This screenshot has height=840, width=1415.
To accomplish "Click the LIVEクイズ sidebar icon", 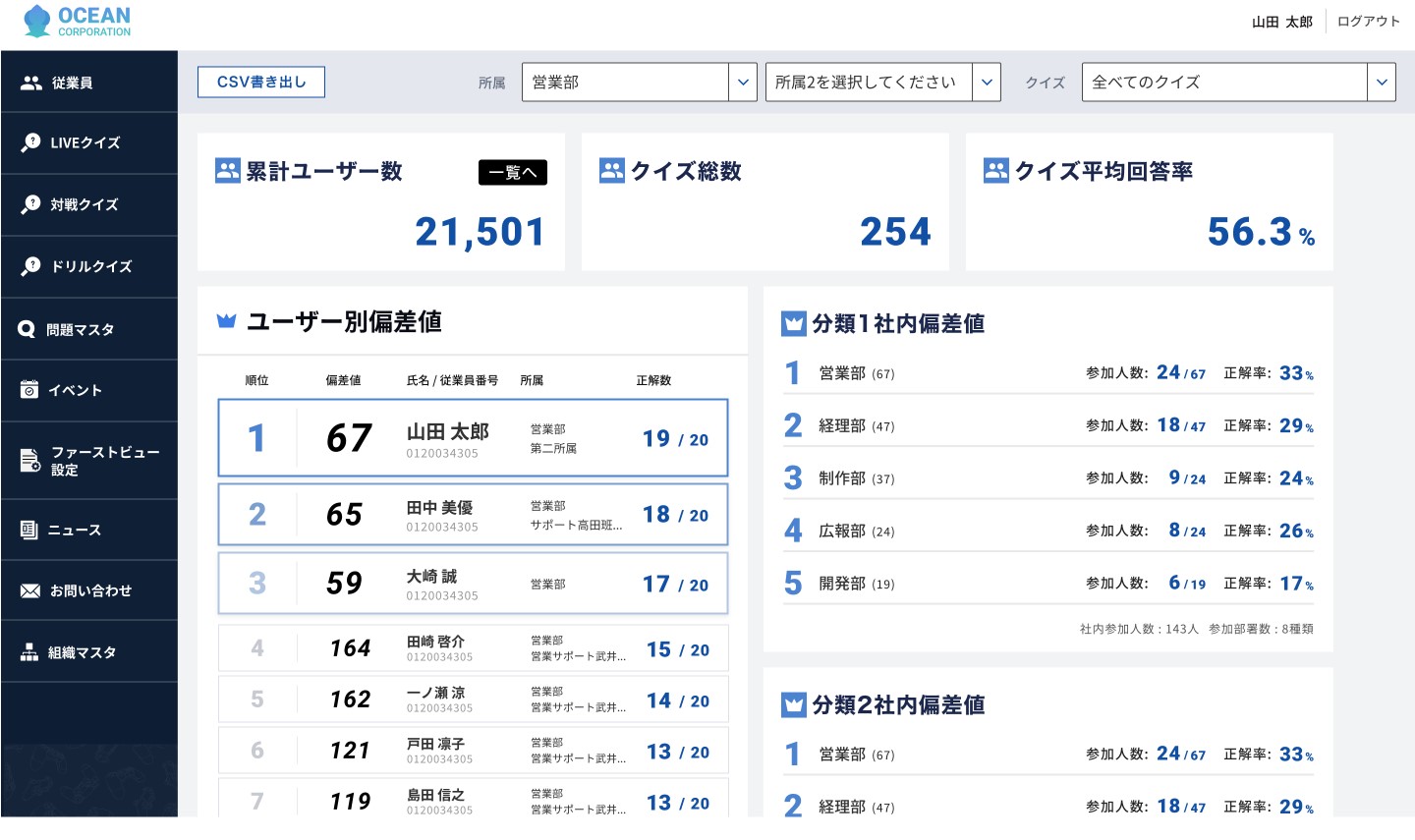I will (30, 142).
